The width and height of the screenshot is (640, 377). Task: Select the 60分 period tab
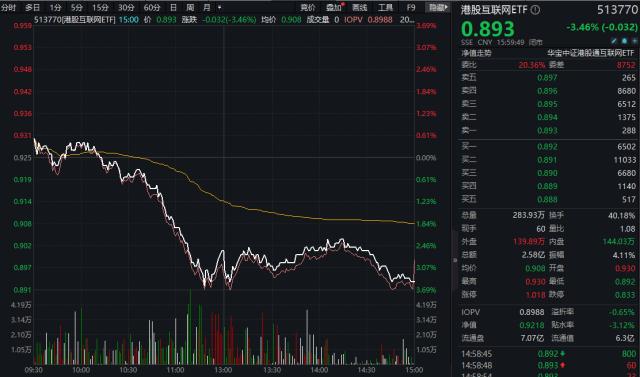152,7
